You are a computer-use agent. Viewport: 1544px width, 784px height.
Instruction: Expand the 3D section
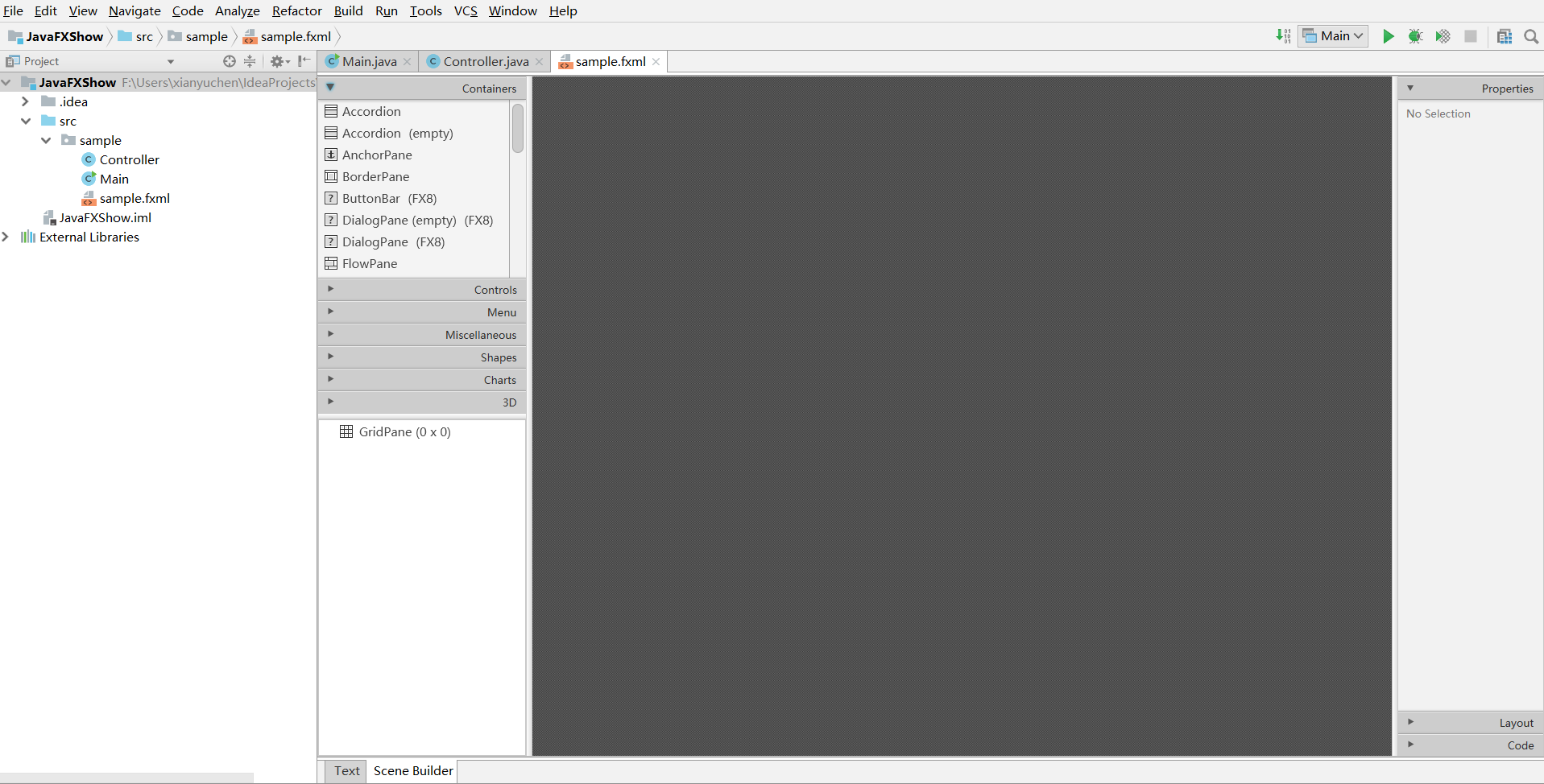pos(330,402)
